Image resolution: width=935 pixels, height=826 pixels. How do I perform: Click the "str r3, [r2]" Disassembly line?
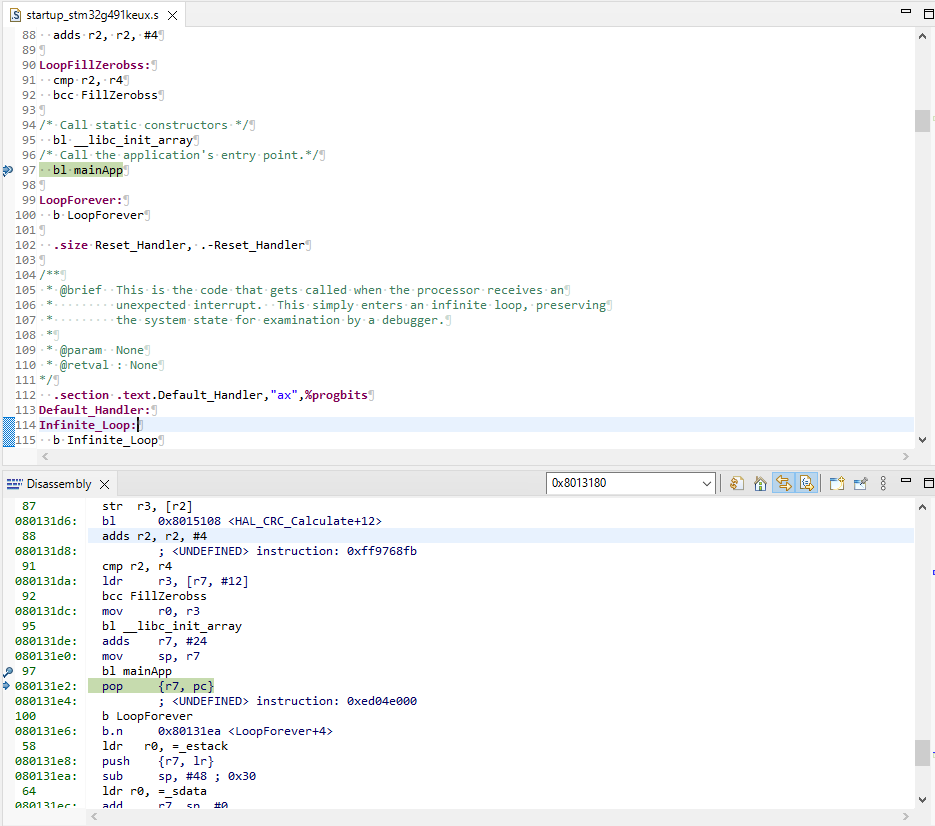pyautogui.click(x=147, y=506)
